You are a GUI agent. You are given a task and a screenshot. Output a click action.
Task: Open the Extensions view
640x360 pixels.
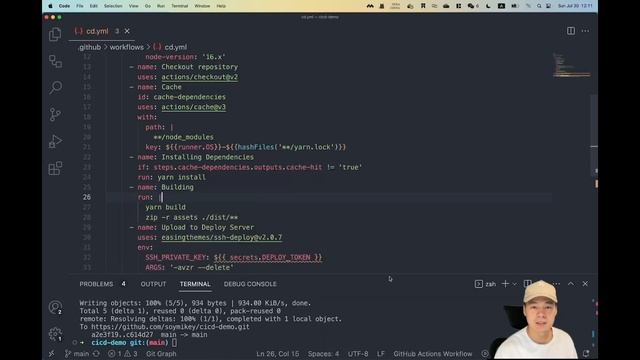click(55, 168)
